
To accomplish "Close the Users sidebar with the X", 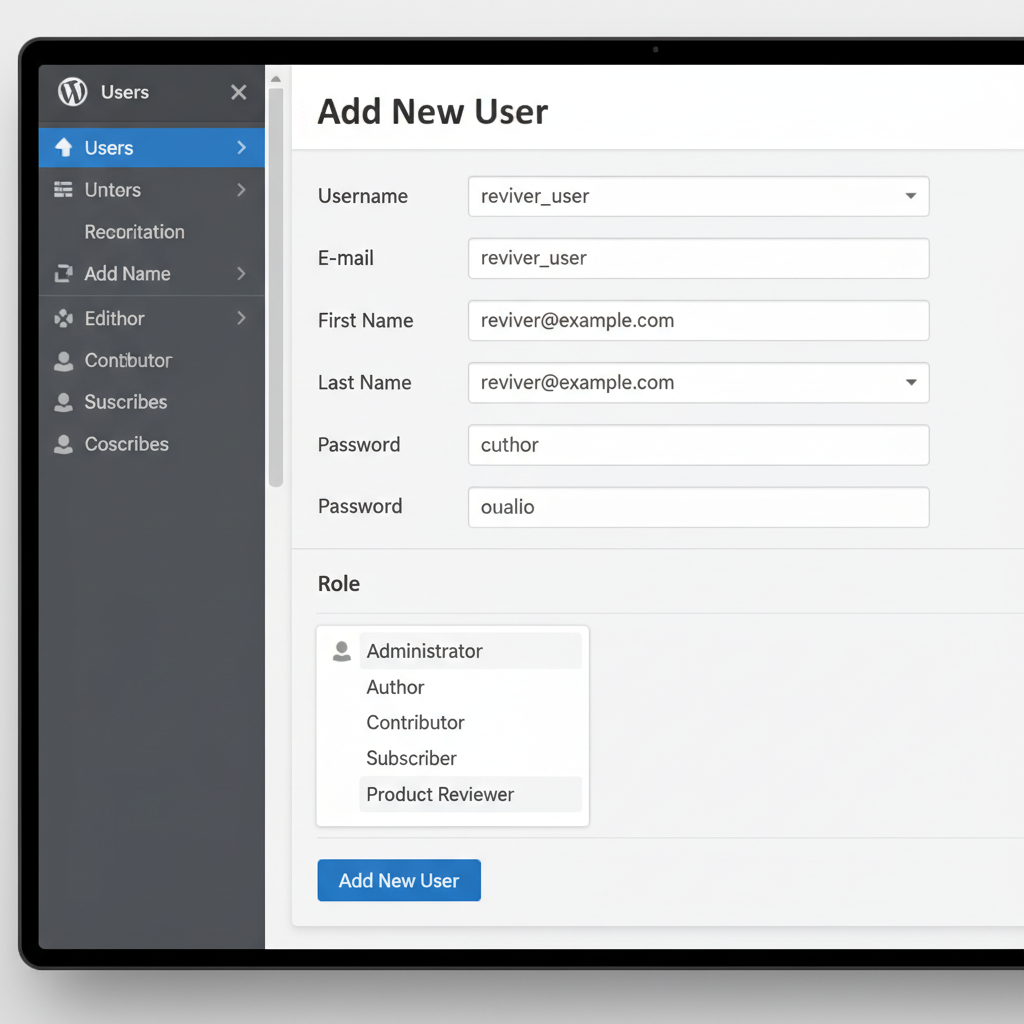I will [238, 92].
